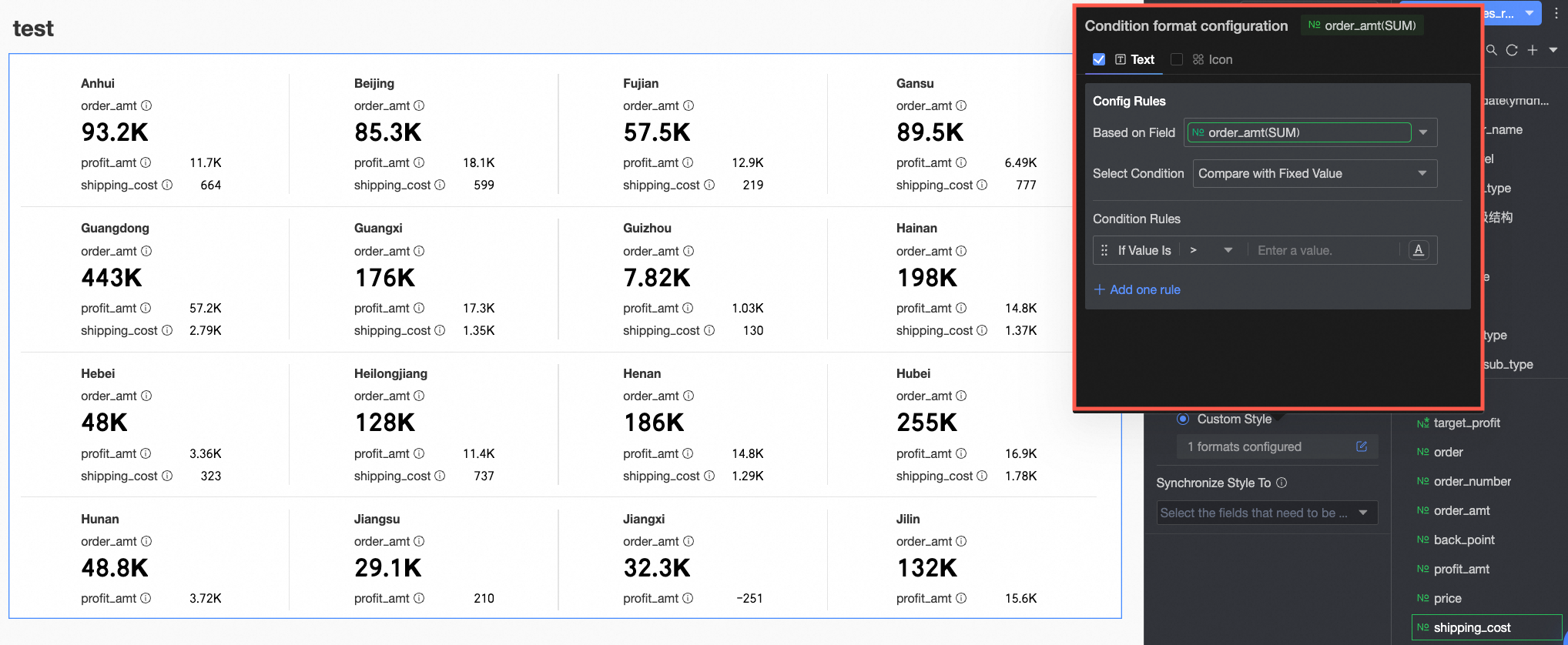Select the back_point field
Screen dimensions: 1568x645
click(x=1463, y=540)
